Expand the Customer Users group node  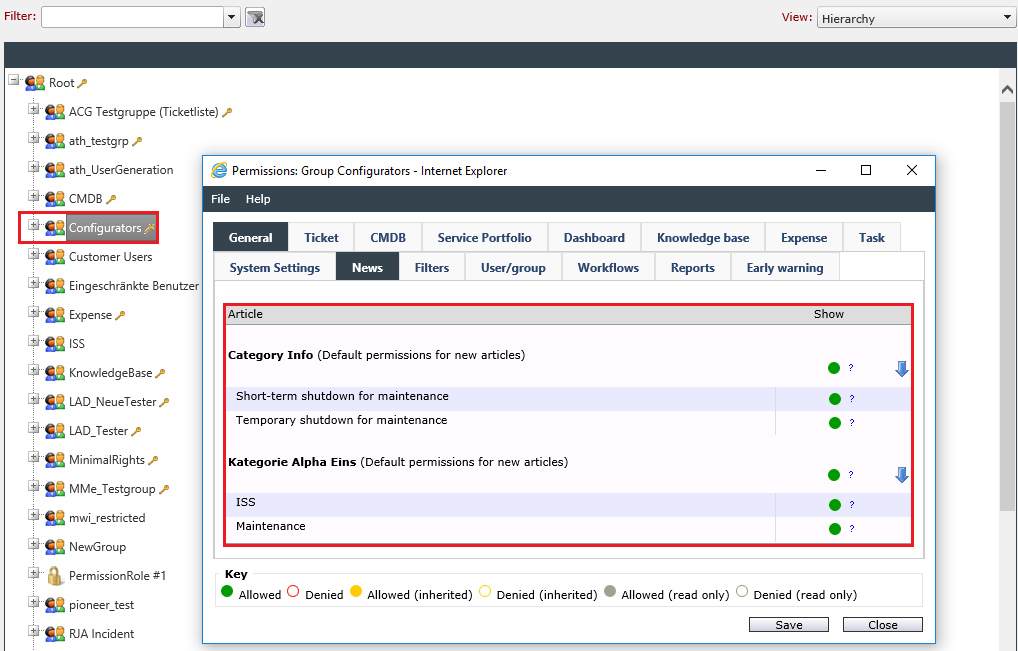(33, 254)
